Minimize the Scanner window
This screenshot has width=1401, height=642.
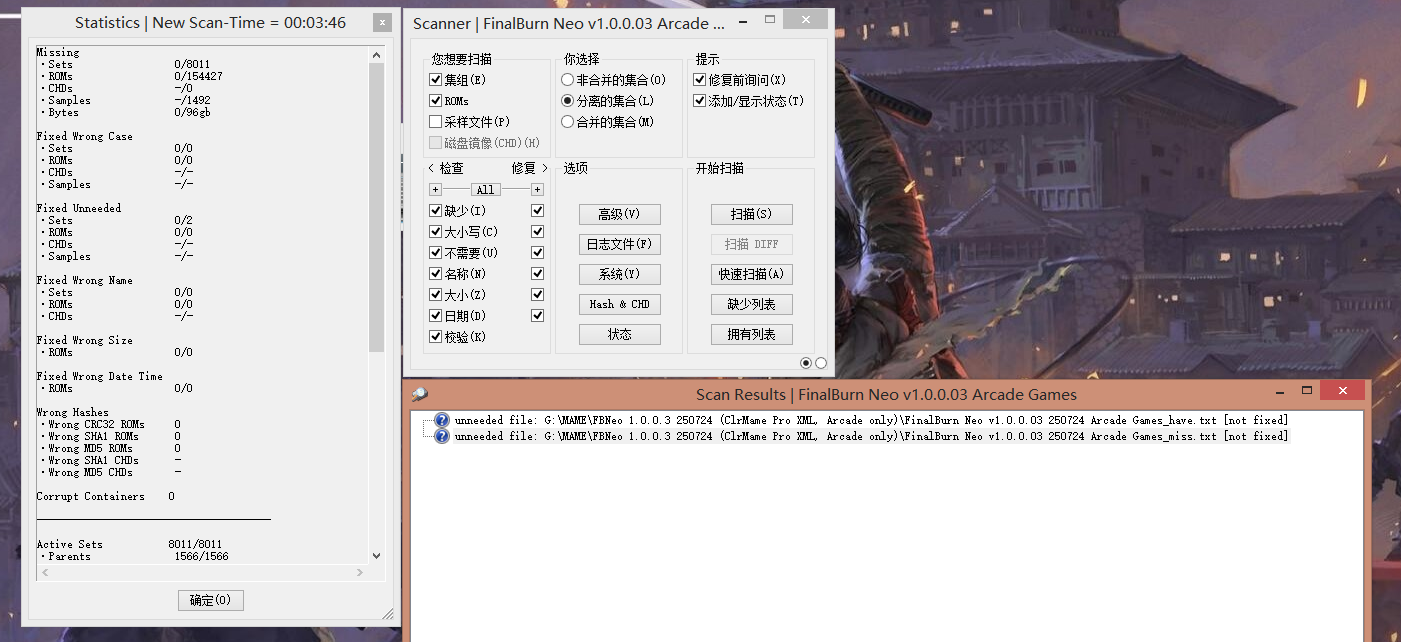741,20
